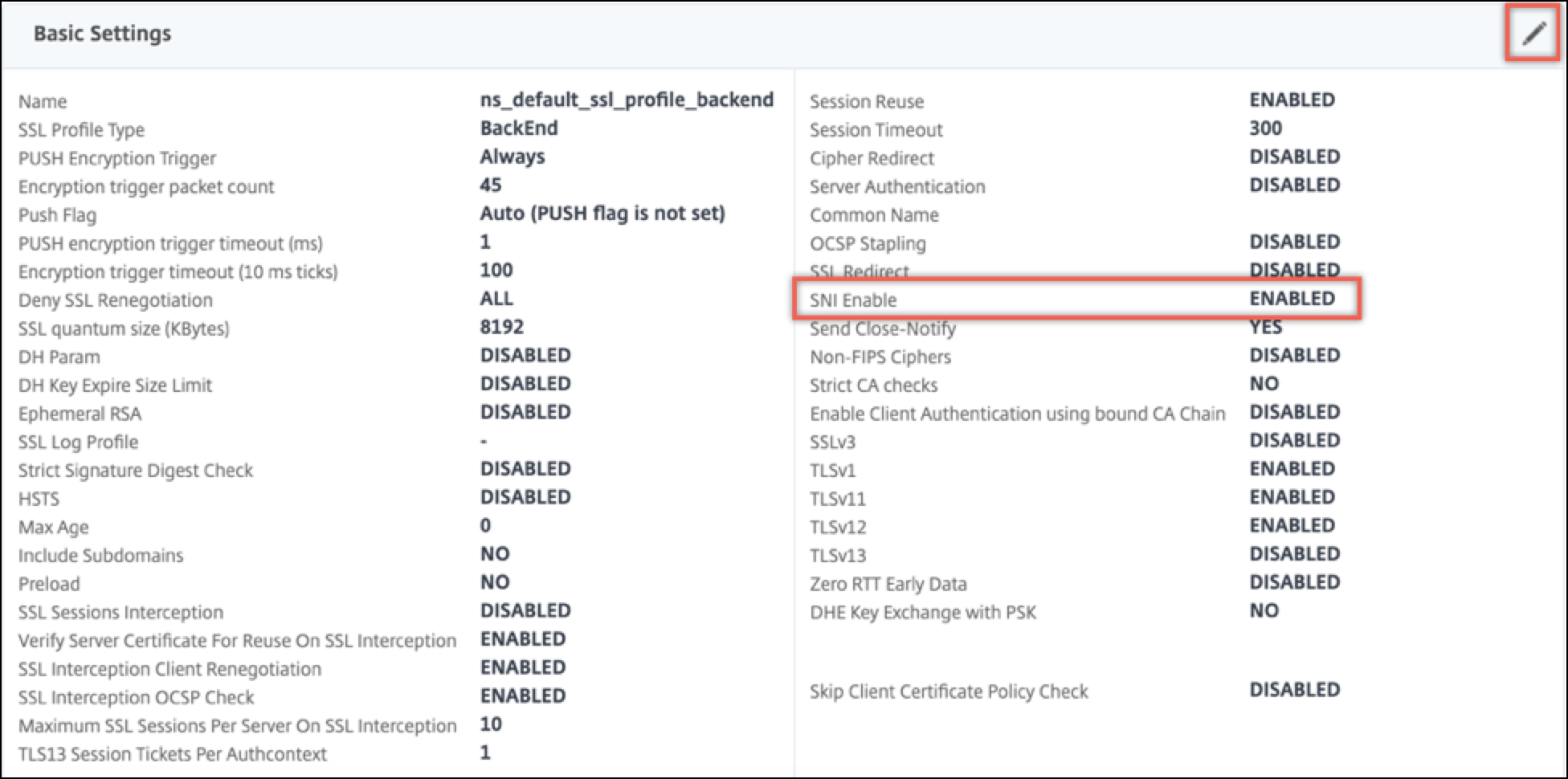Image resolution: width=1568 pixels, height=779 pixels.
Task: Click the Session Reuse label
Action: [867, 102]
